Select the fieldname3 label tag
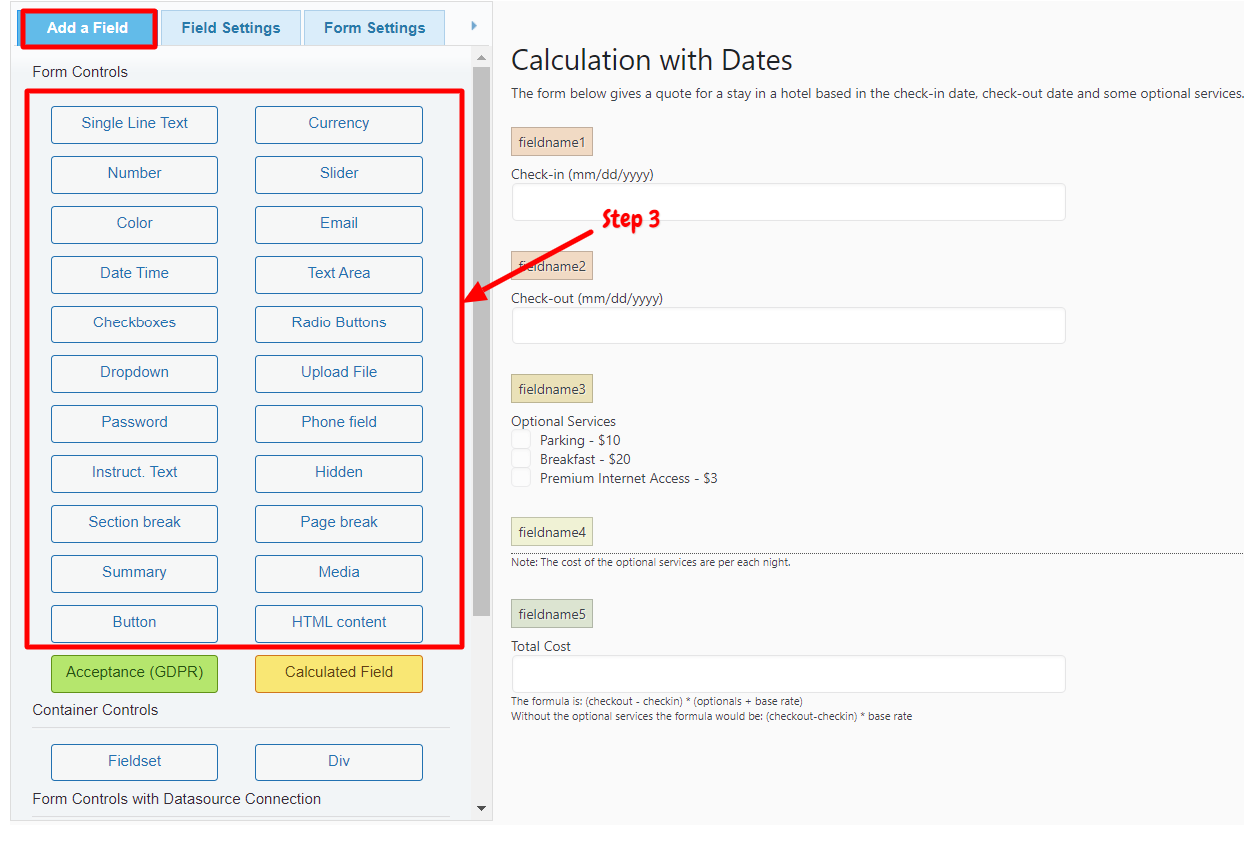The height and width of the screenshot is (848, 1244). pyautogui.click(x=552, y=389)
